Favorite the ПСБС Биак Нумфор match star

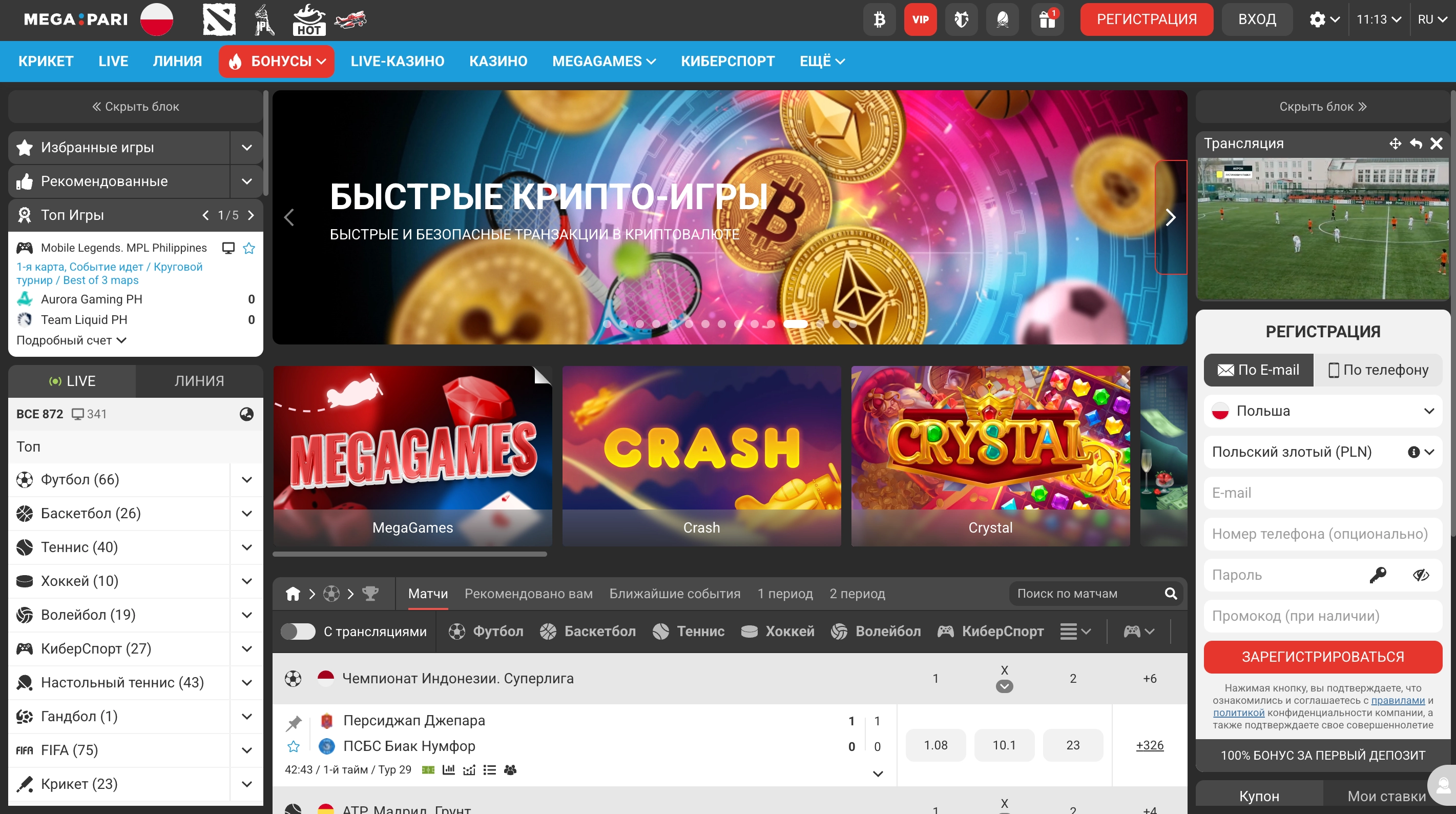(294, 747)
